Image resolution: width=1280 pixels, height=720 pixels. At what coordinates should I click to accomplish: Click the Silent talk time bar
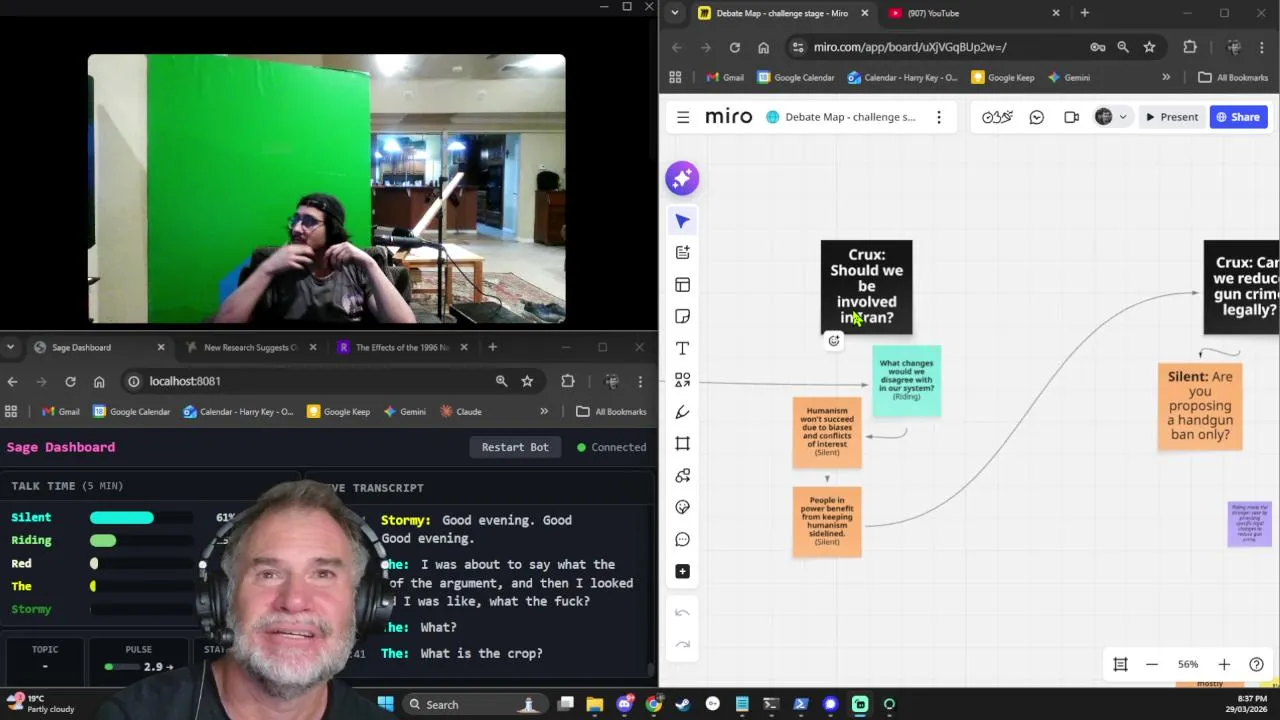coord(142,517)
